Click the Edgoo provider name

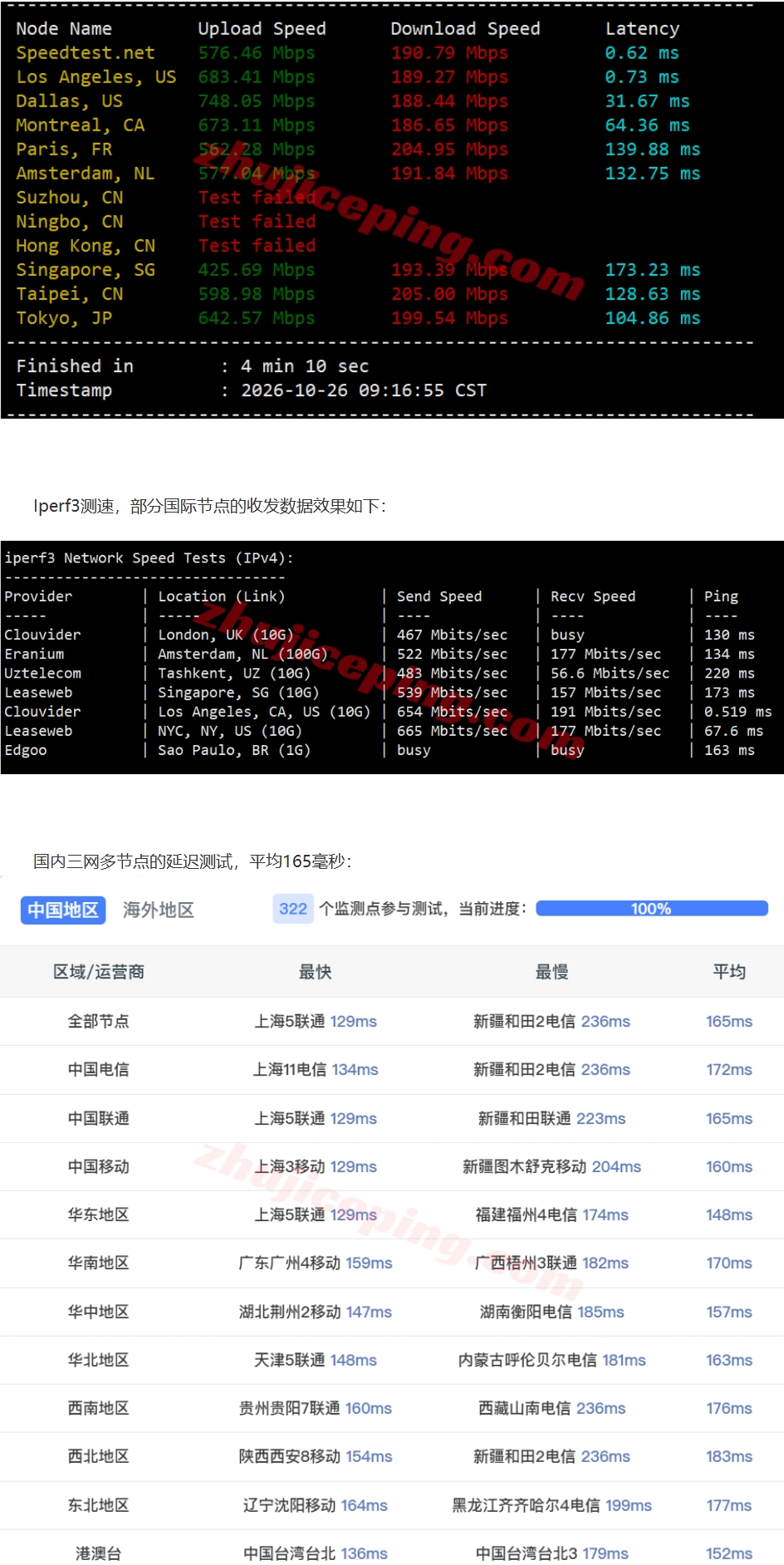coord(26,750)
